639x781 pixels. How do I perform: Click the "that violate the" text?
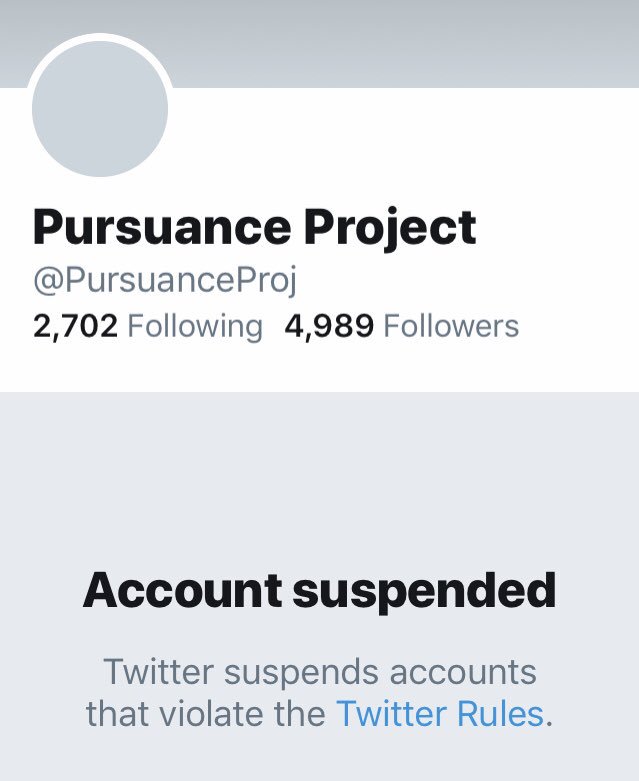tap(205, 714)
